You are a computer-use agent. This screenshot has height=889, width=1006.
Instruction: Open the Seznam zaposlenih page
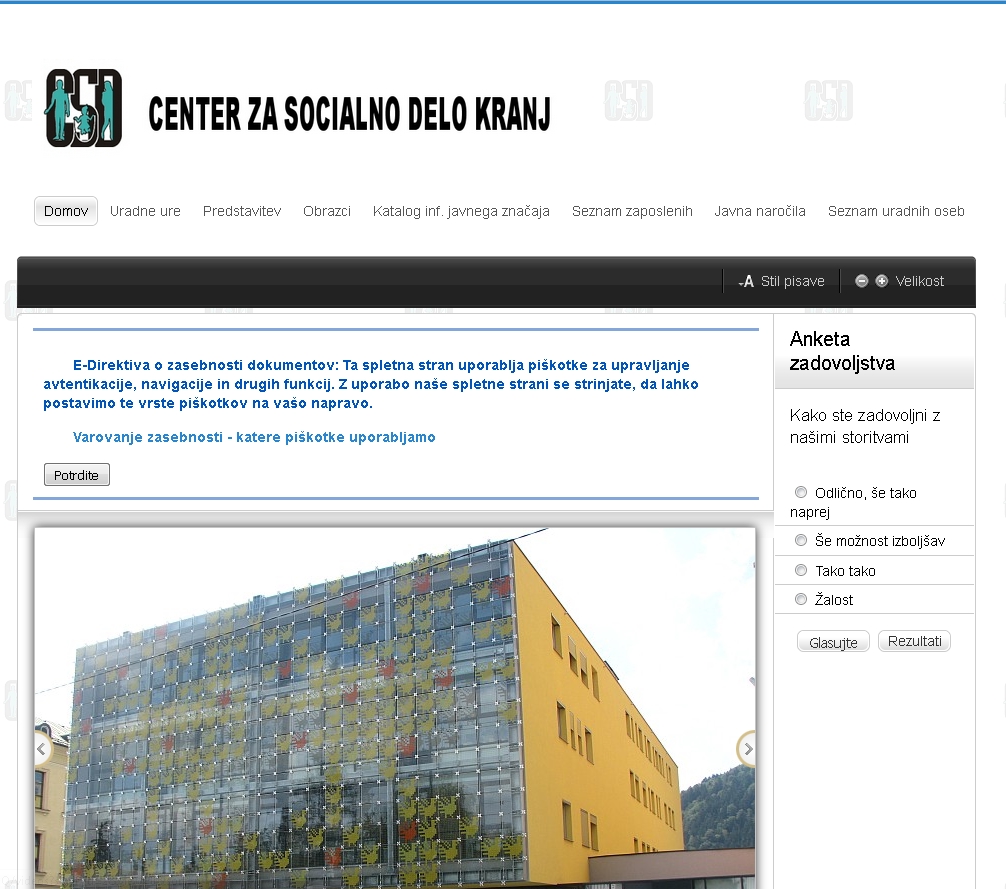[x=632, y=211]
